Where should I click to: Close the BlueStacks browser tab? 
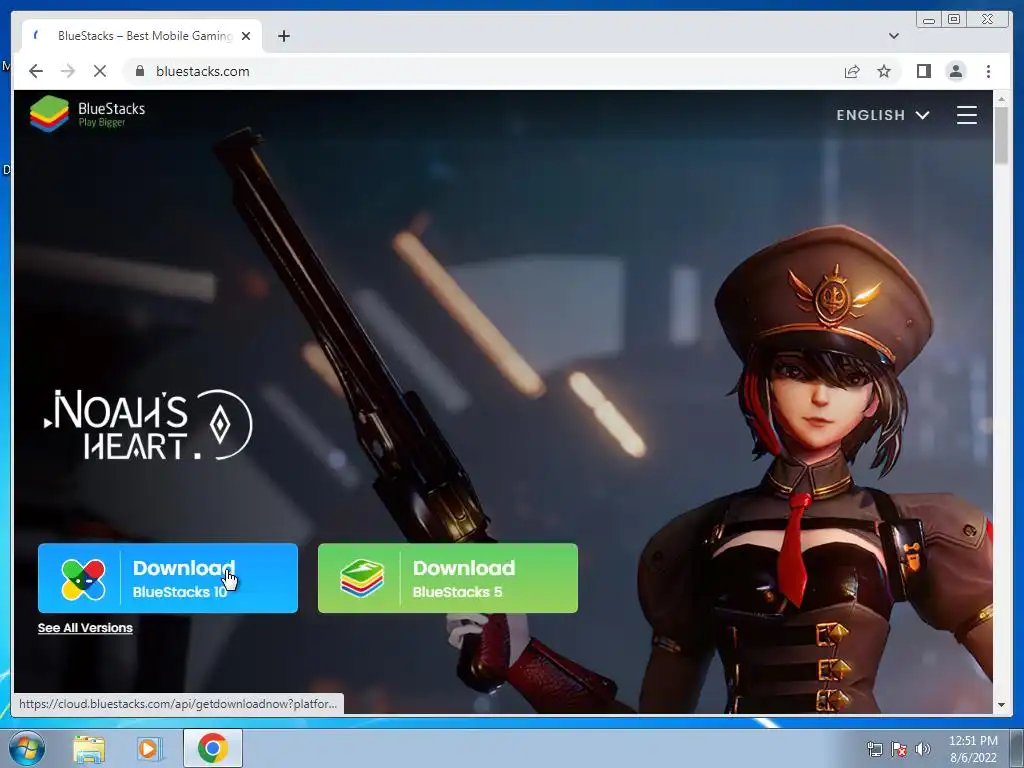coord(246,36)
